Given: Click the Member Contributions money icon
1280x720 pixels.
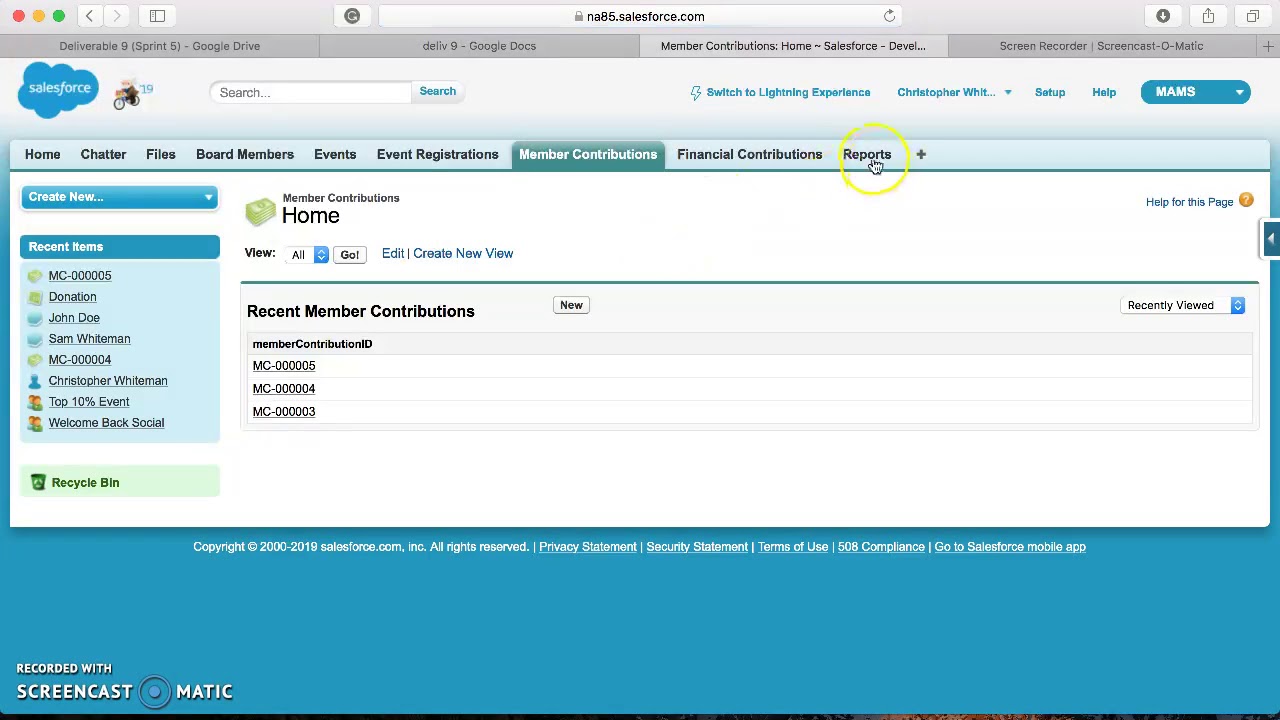Looking at the screenshot, I should click(x=261, y=210).
